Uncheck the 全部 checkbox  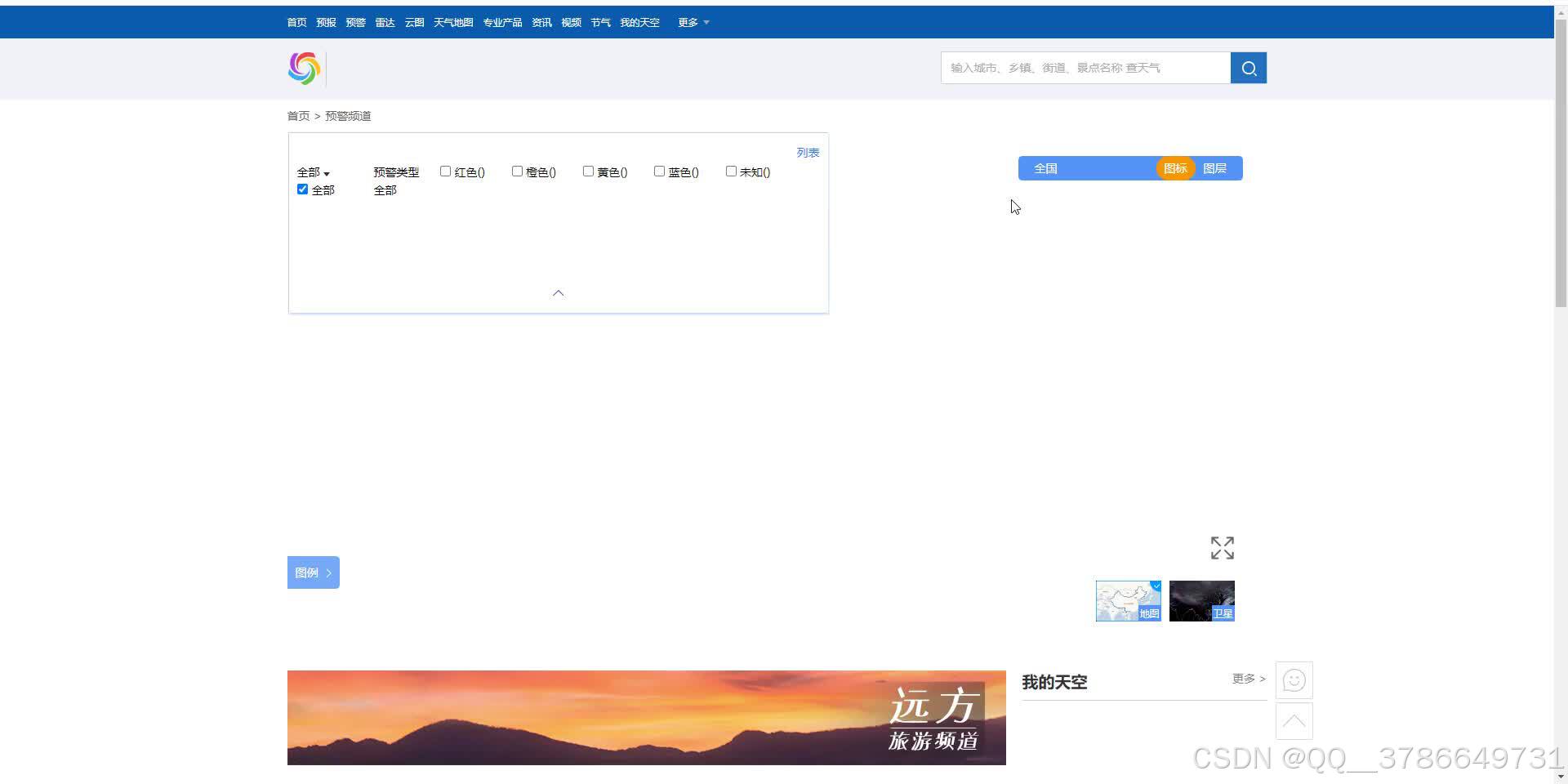coord(303,189)
